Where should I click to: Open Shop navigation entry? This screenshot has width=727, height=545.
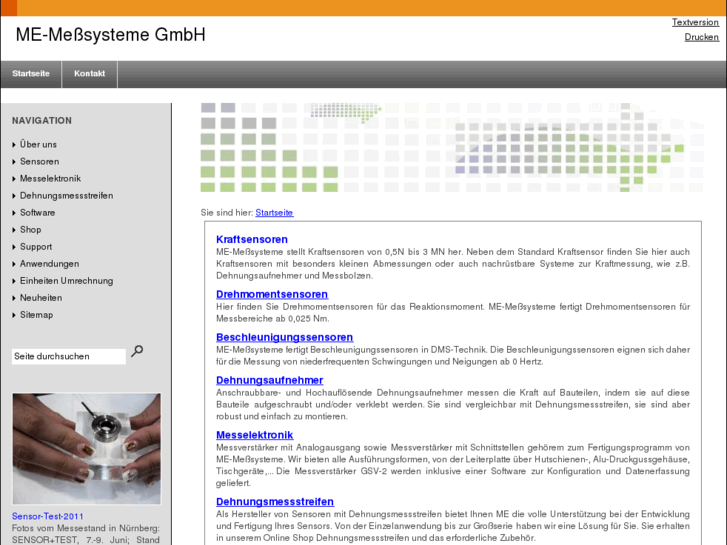30,230
